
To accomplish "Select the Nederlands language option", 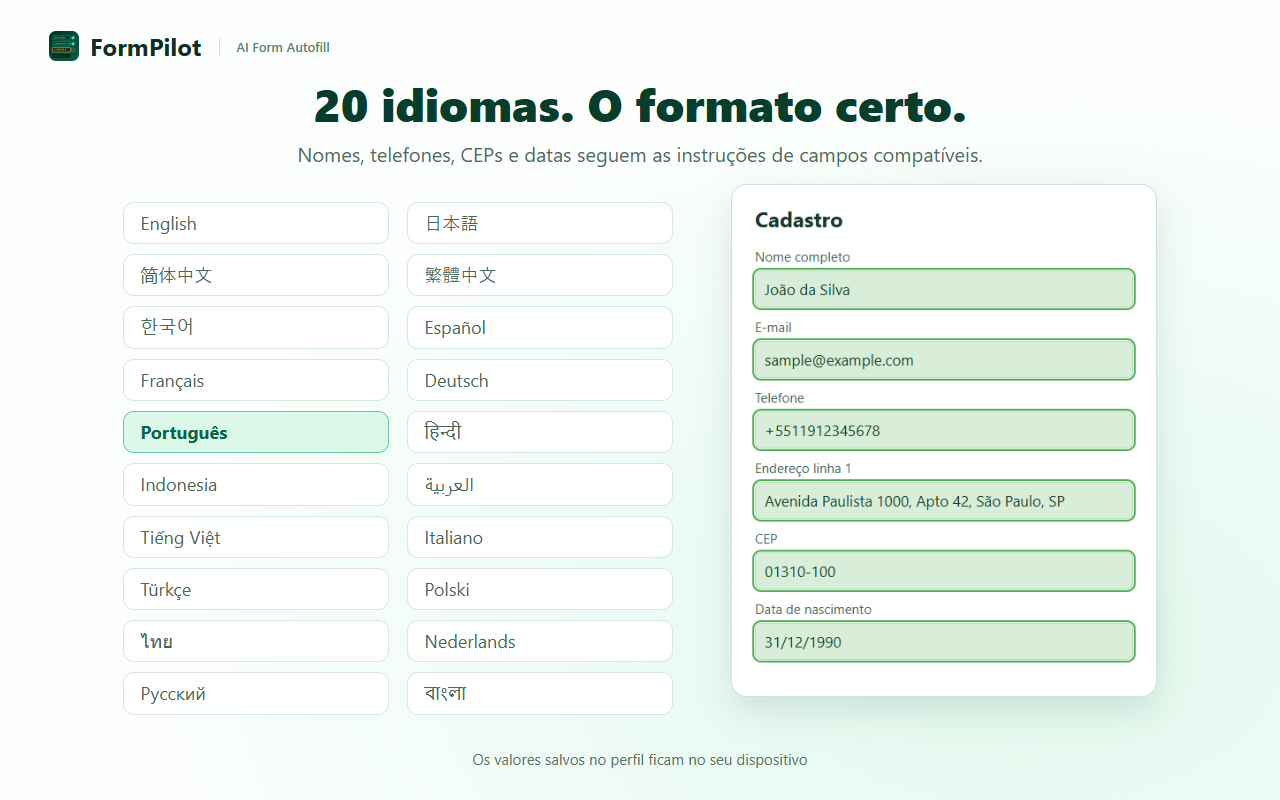I will tap(540, 641).
